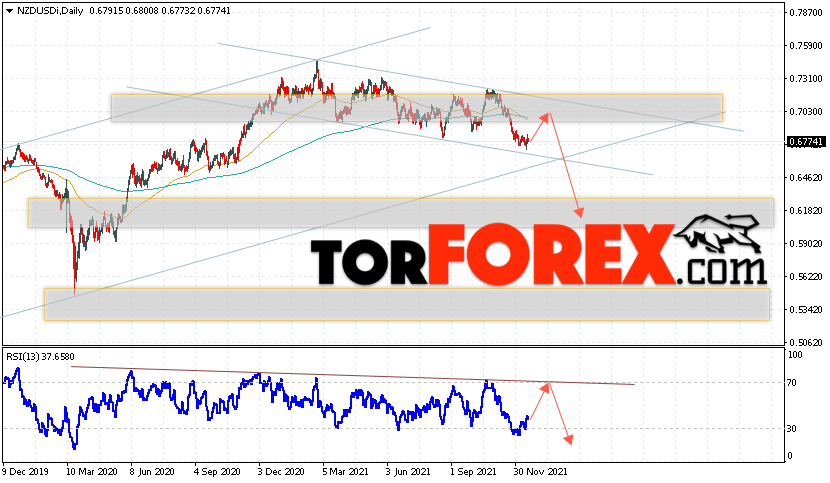Click the 0.61820 price axis label
830x483 pixels.
click(x=806, y=211)
